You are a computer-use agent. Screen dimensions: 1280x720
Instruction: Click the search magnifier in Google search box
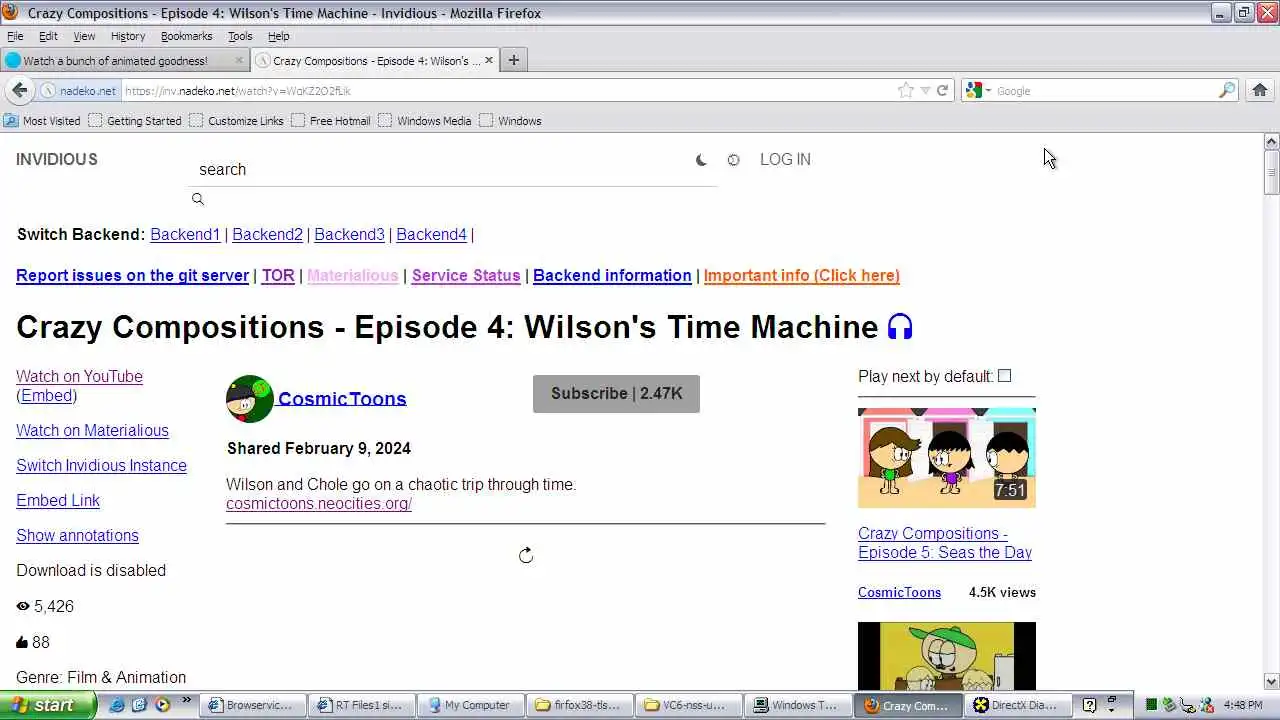(x=1227, y=90)
